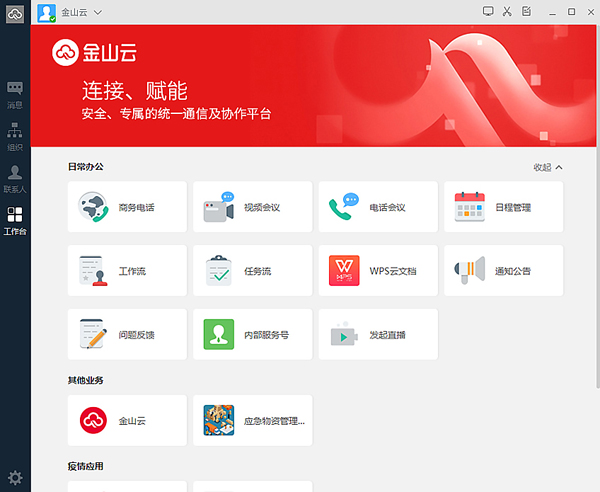This screenshot has height=492, width=600.
Task: Click the red 金山云 banner logo
Action: (94, 52)
